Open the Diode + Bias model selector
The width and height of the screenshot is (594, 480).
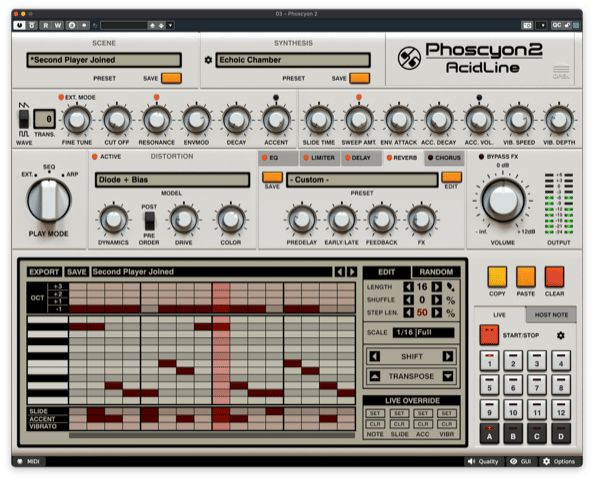coord(172,180)
